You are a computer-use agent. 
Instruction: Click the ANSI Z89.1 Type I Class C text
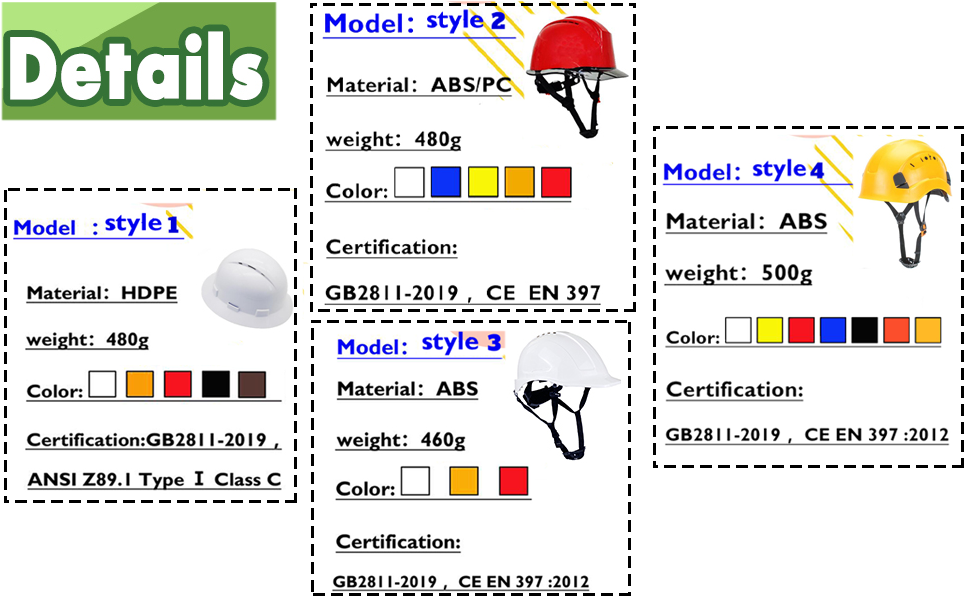coord(154,481)
